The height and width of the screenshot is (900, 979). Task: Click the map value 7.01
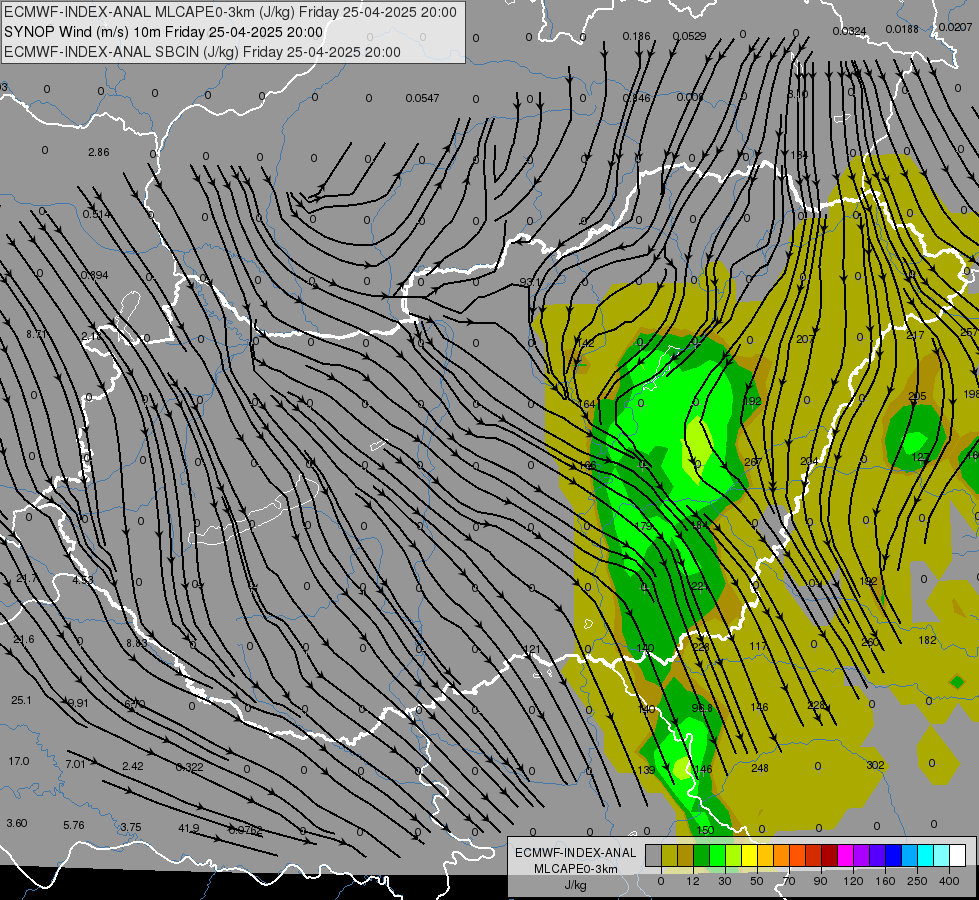click(75, 764)
